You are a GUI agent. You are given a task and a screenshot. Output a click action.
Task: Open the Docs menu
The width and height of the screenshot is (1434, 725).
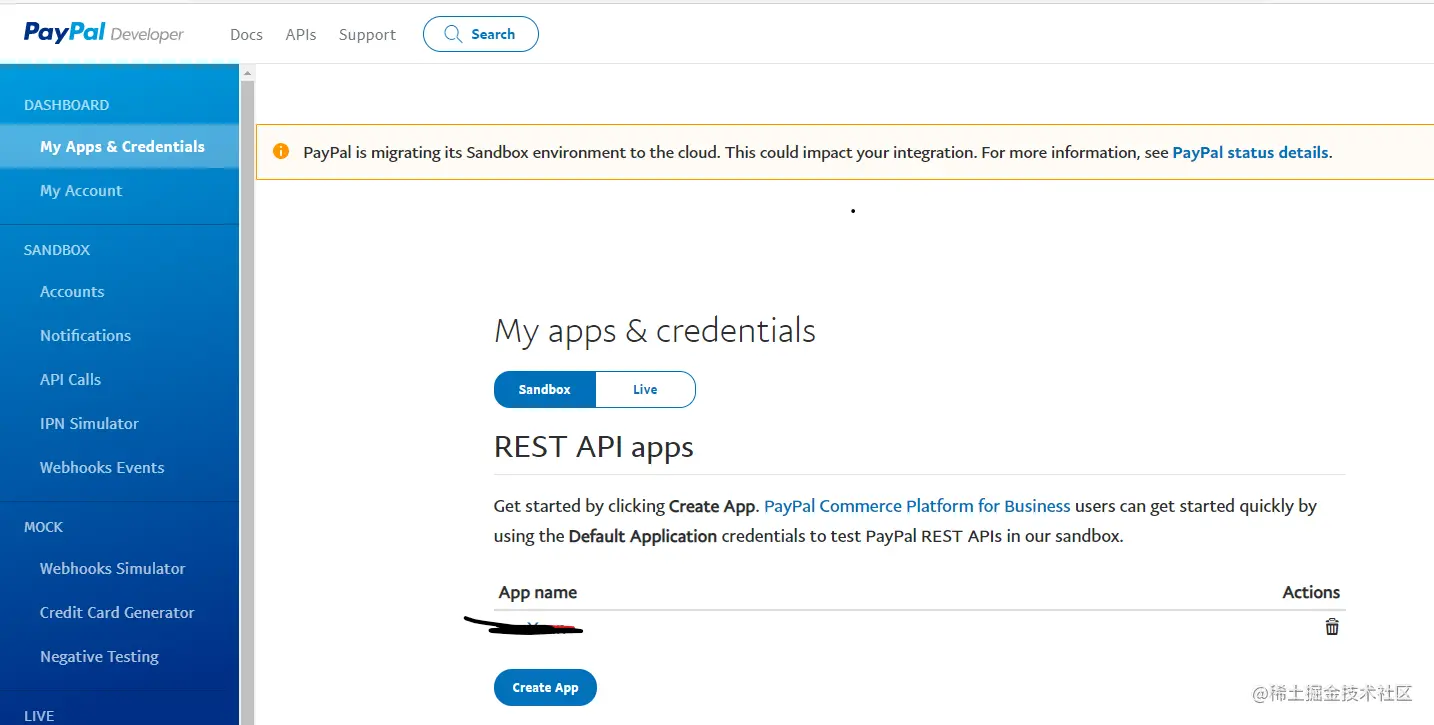point(246,35)
